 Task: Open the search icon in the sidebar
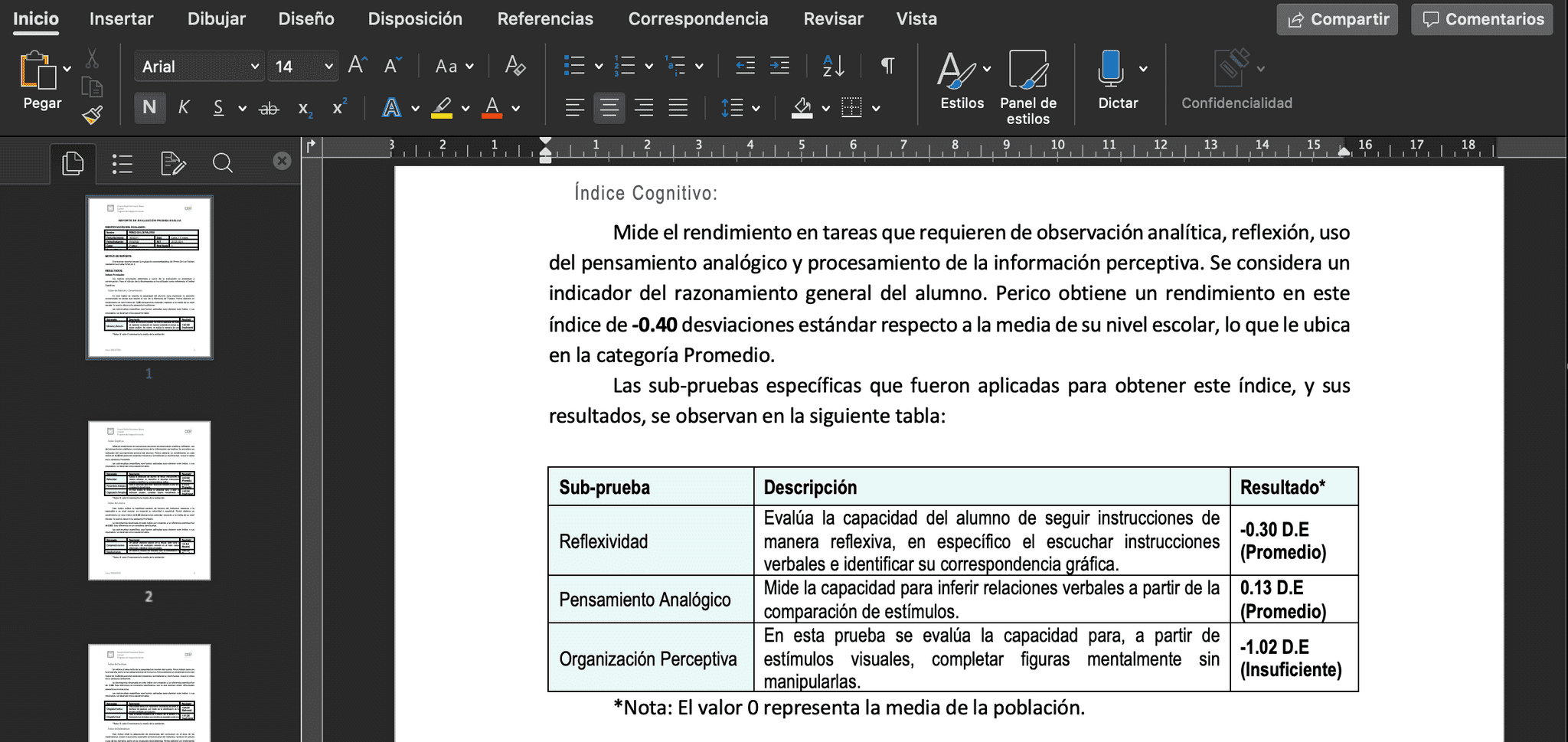(x=222, y=162)
